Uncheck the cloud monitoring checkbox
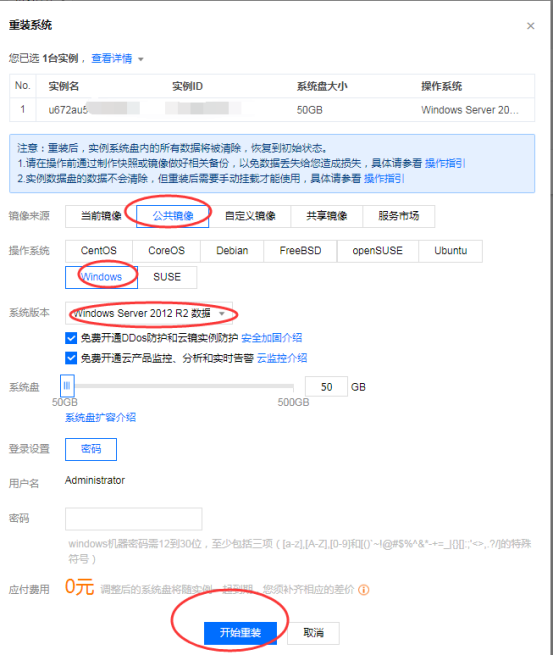This screenshot has width=554, height=655. click(x=71, y=358)
